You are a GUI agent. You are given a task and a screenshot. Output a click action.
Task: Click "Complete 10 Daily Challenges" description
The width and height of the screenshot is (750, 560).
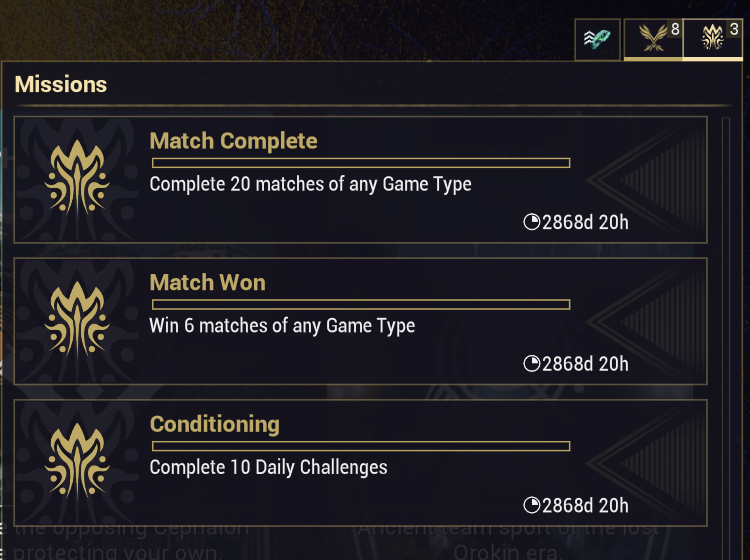(x=268, y=467)
